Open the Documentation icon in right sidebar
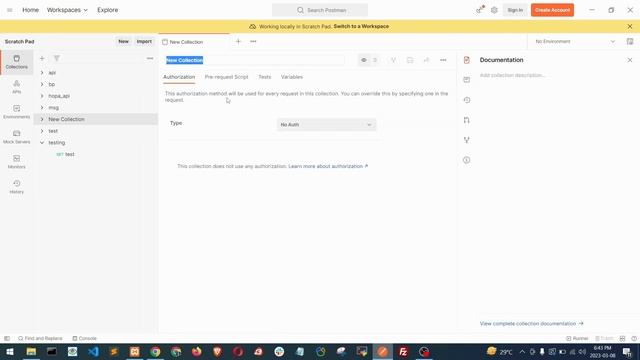The image size is (640, 360). click(467, 60)
